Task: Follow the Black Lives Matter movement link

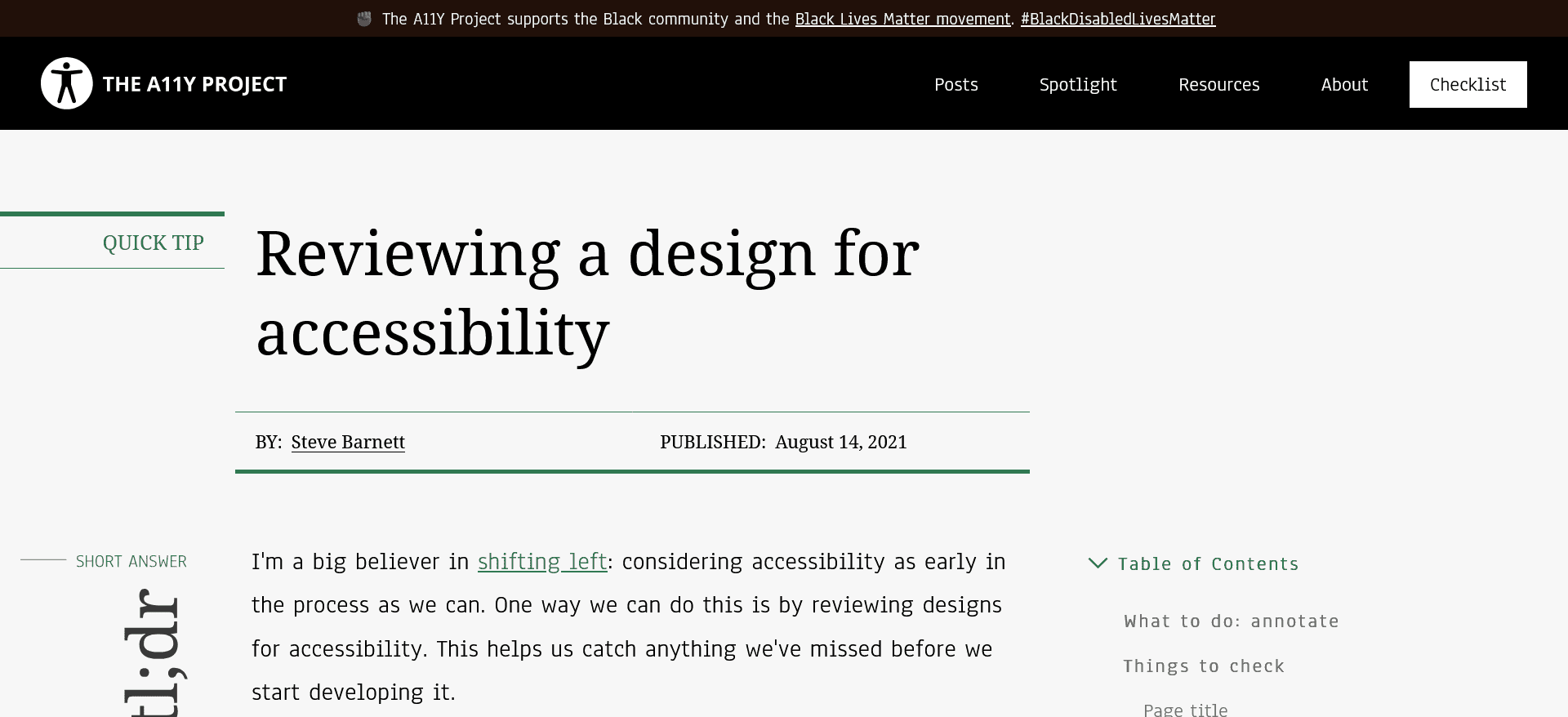Action: 902,19
